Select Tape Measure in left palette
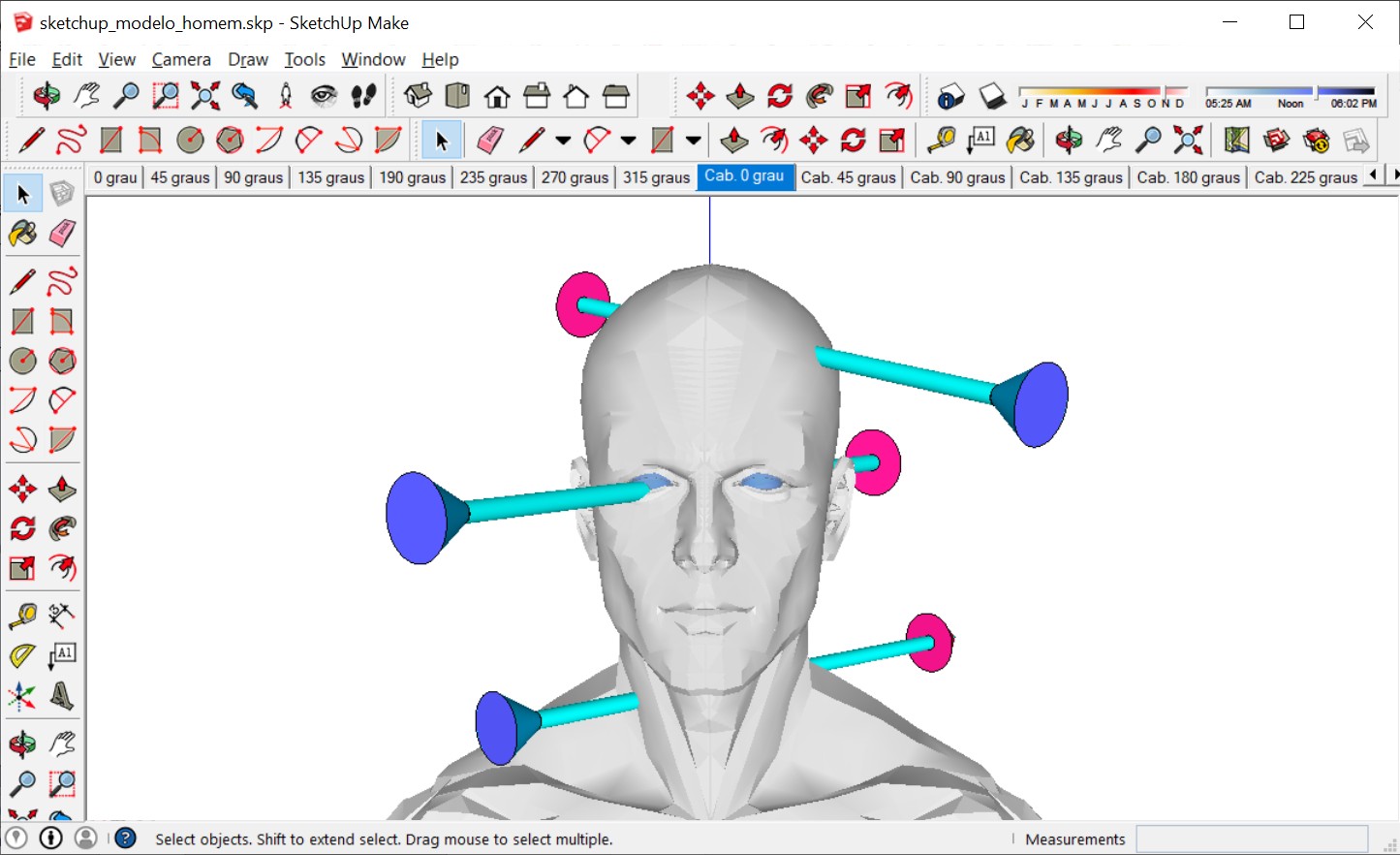This screenshot has height=855, width=1400. pyautogui.click(x=22, y=616)
